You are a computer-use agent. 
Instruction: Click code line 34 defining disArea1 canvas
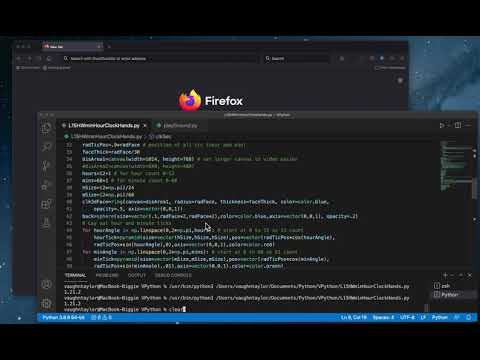click(x=190, y=159)
